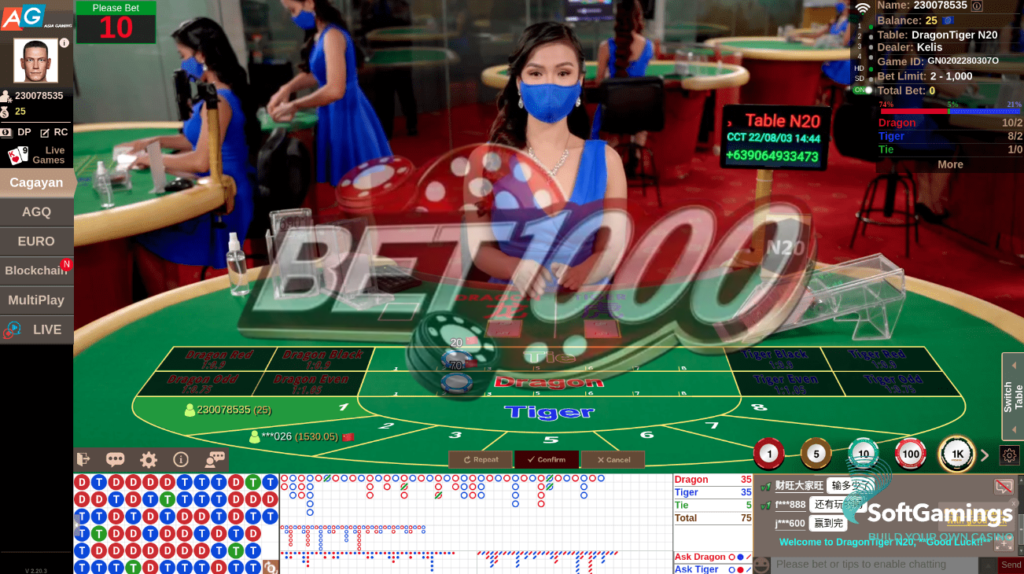Click the info circle icon in toolbar
Viewport: 1024px width, 574px height.
181,459
